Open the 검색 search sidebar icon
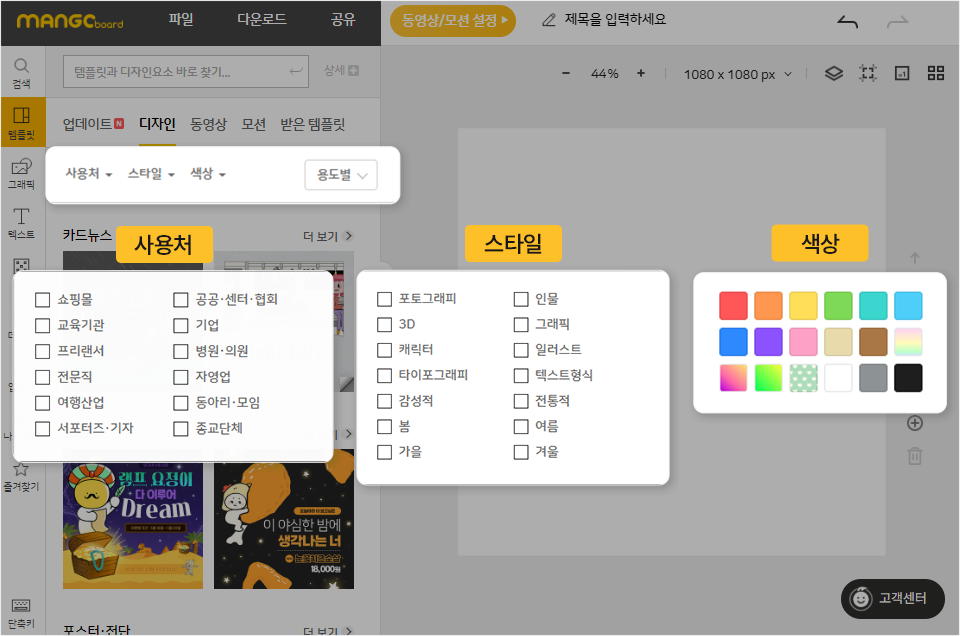This screenshot has height=636, width=960. coord(21,72)
